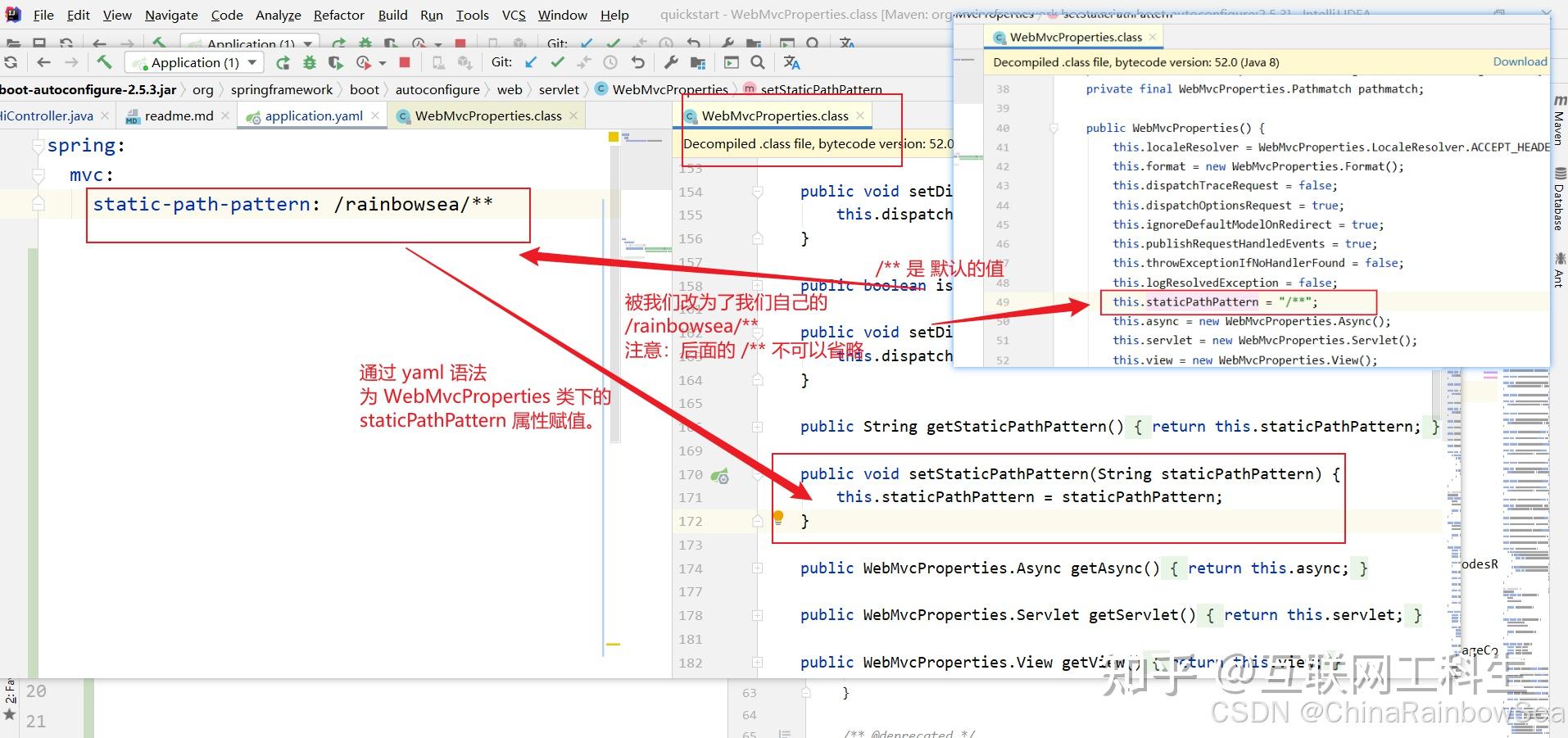1568x738 pixels.
Task: Open settings via the wrench icon
Action: pos(671,61)
